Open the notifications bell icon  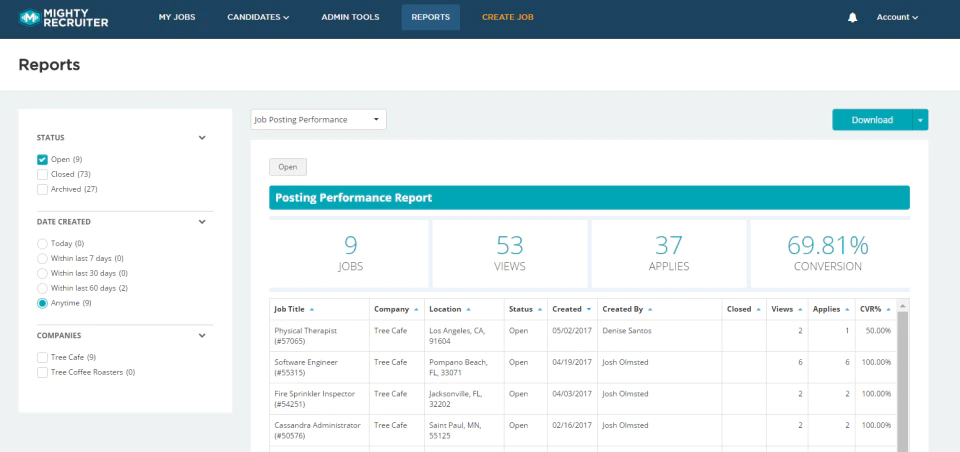point(852,18)
